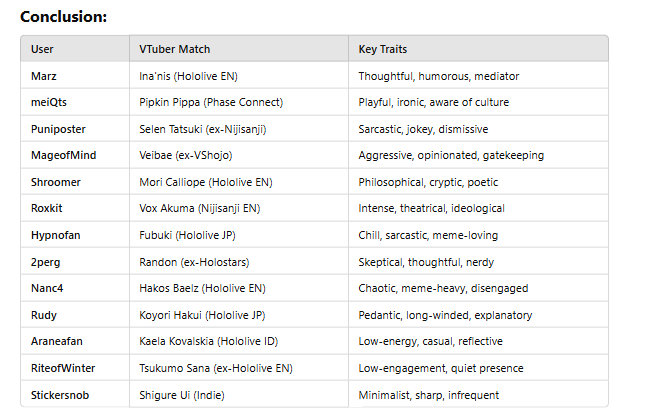This screenshot has width=666, height=416.
Task: Click the Conclusion heading
Action: coord(63,17)
